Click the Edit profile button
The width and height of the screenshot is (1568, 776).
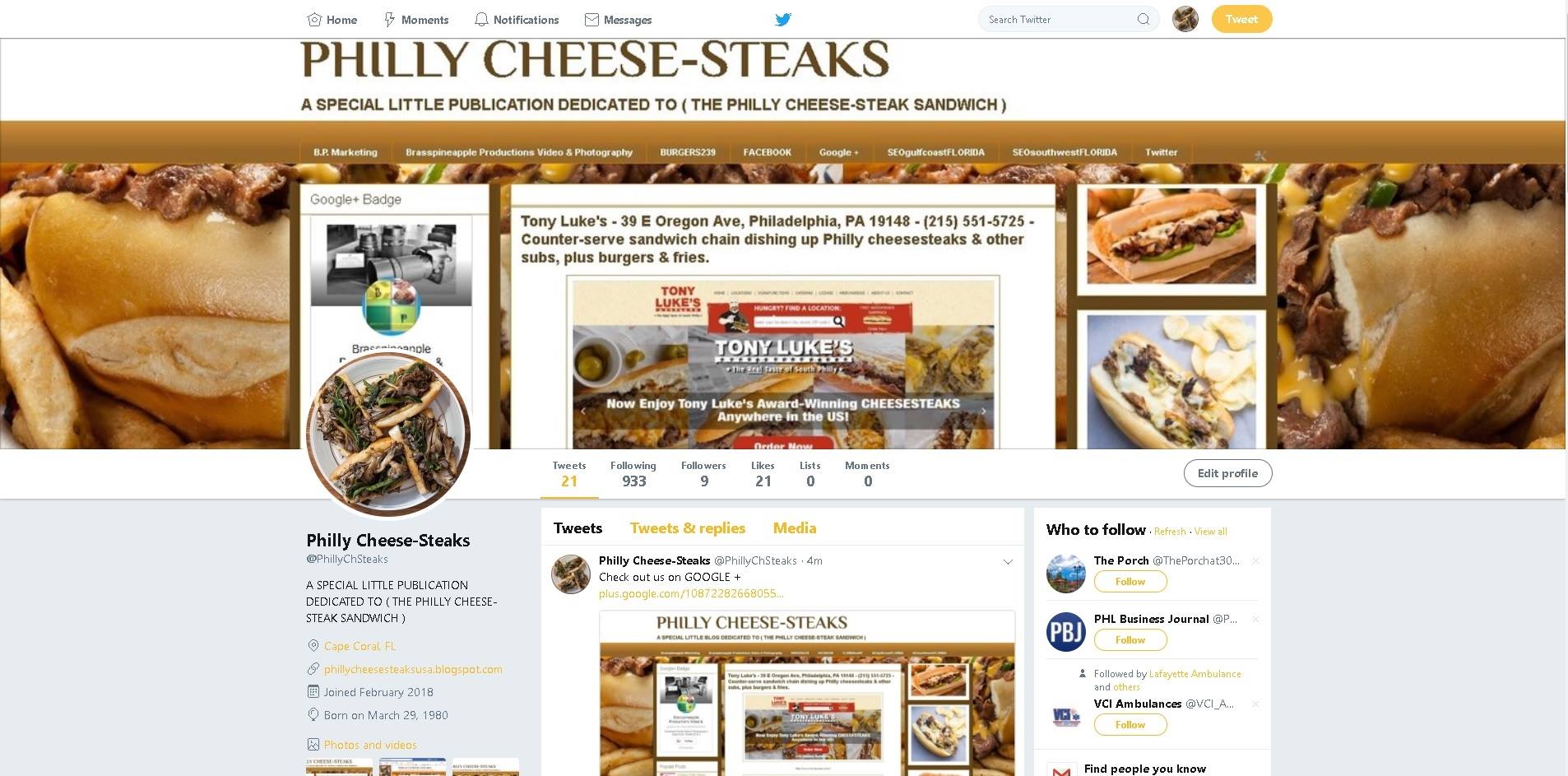(x=1227, y=473)
